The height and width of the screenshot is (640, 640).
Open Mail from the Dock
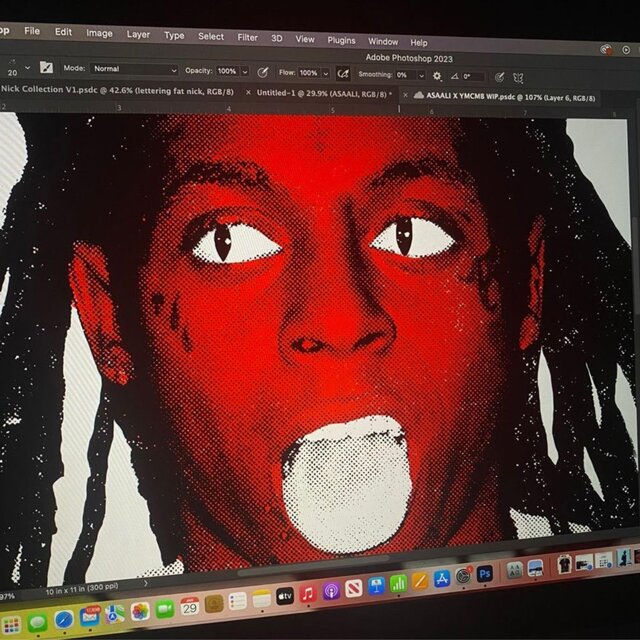coord(89,617)
